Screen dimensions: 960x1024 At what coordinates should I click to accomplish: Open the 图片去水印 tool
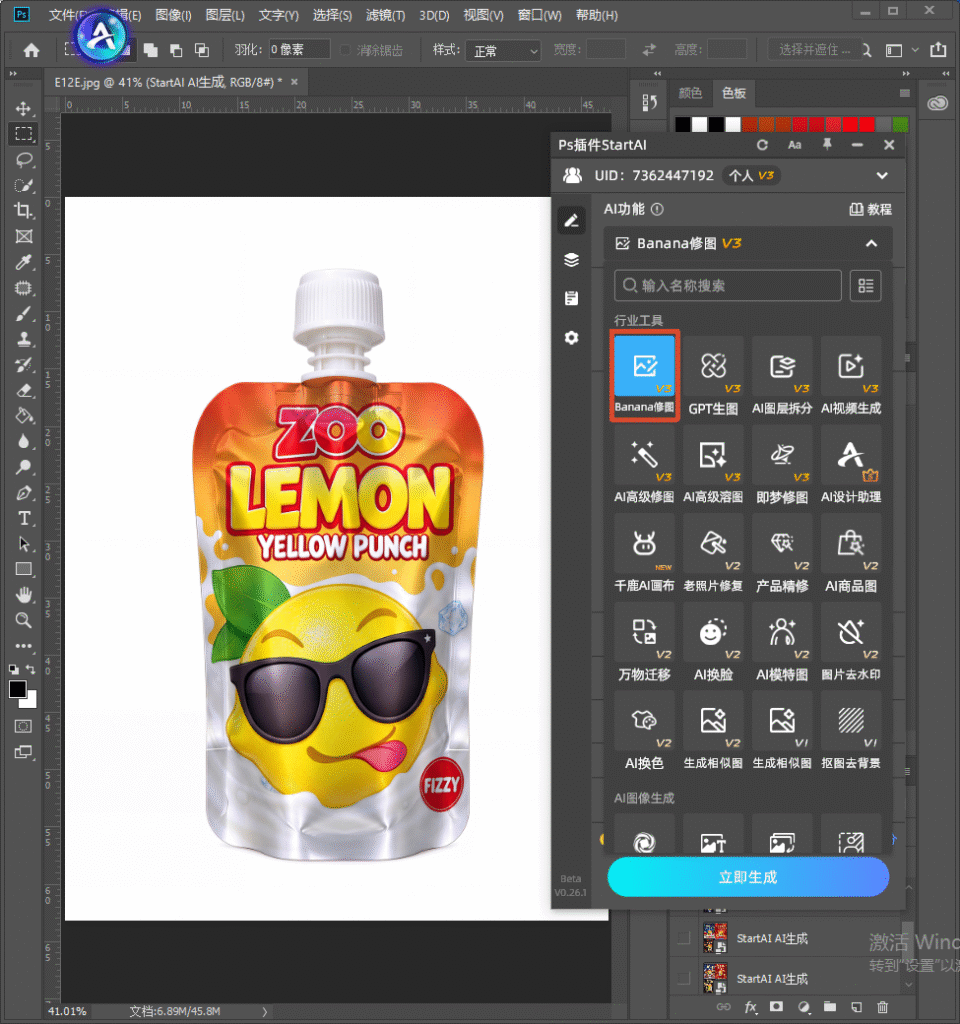851,643
